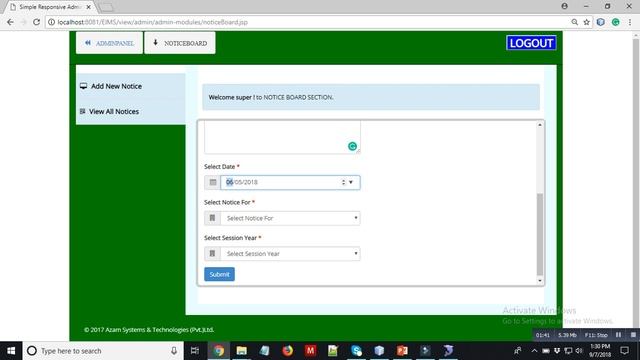The image size is (640, 360).
Task: Click the form panel's scrollbar thumb
Action: (x=540, y=235)
